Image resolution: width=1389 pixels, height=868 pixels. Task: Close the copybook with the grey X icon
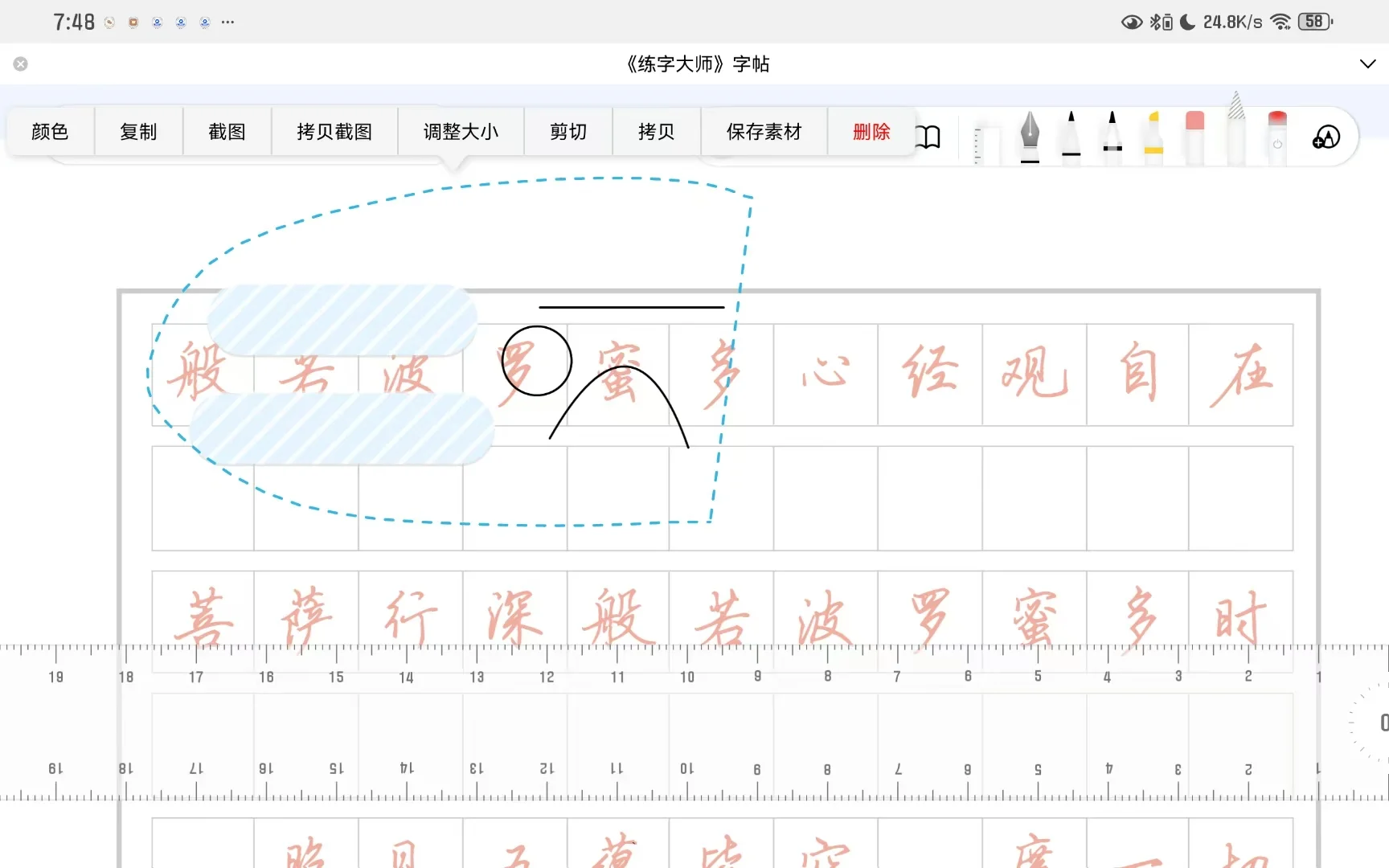point(21,64)
